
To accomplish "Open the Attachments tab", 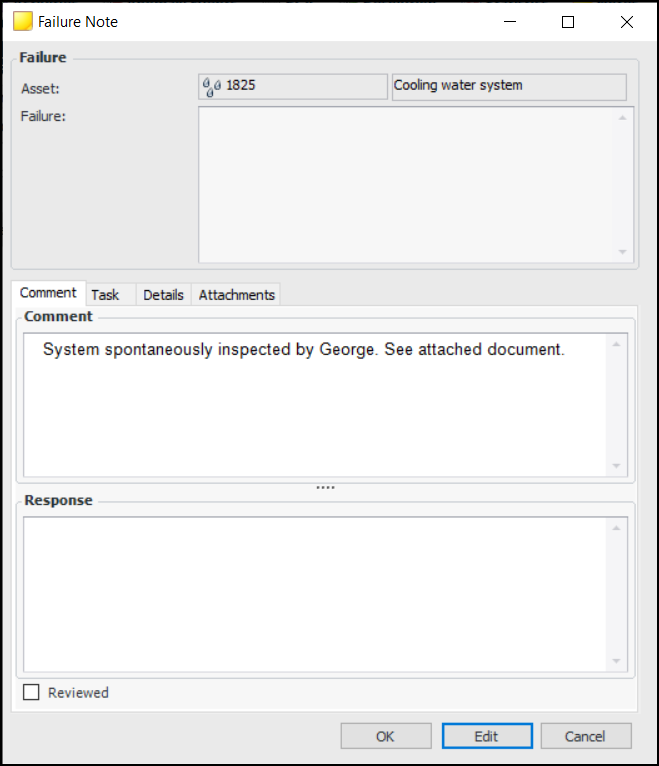I will click(236, 295).
